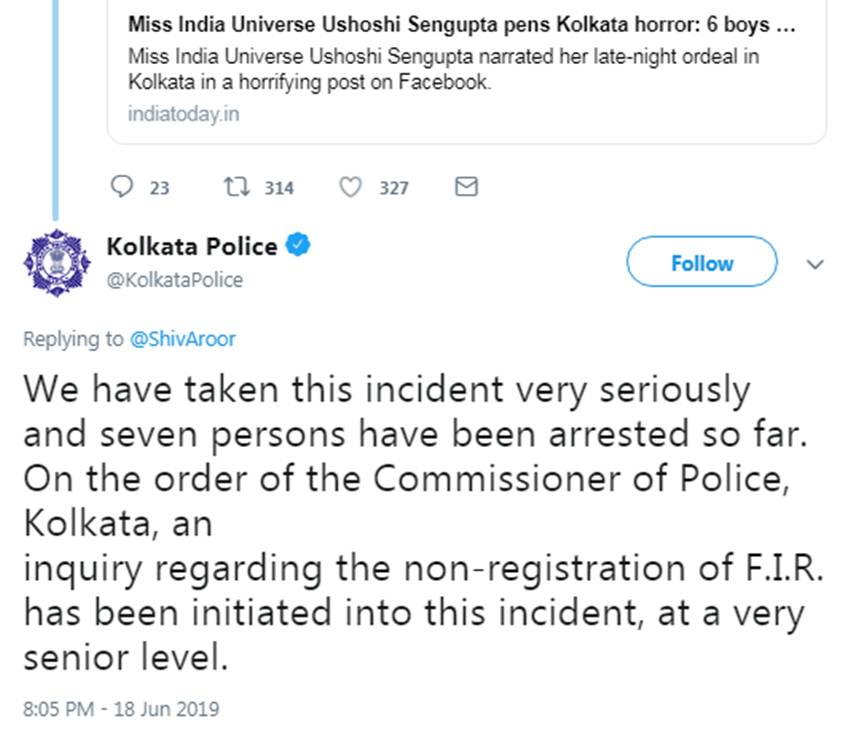Open the 8:05 PM - 18 Jun 2019 timestamp

[x=121, y=709]
